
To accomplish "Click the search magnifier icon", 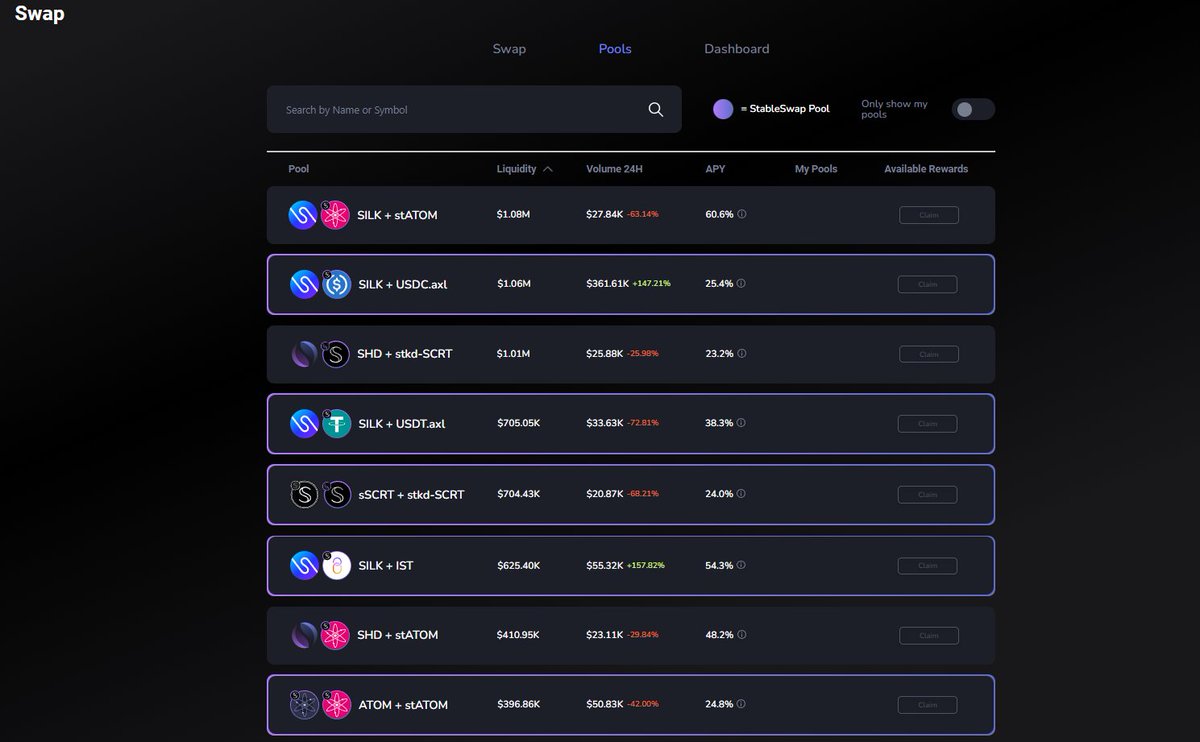I will coord(656,110).
